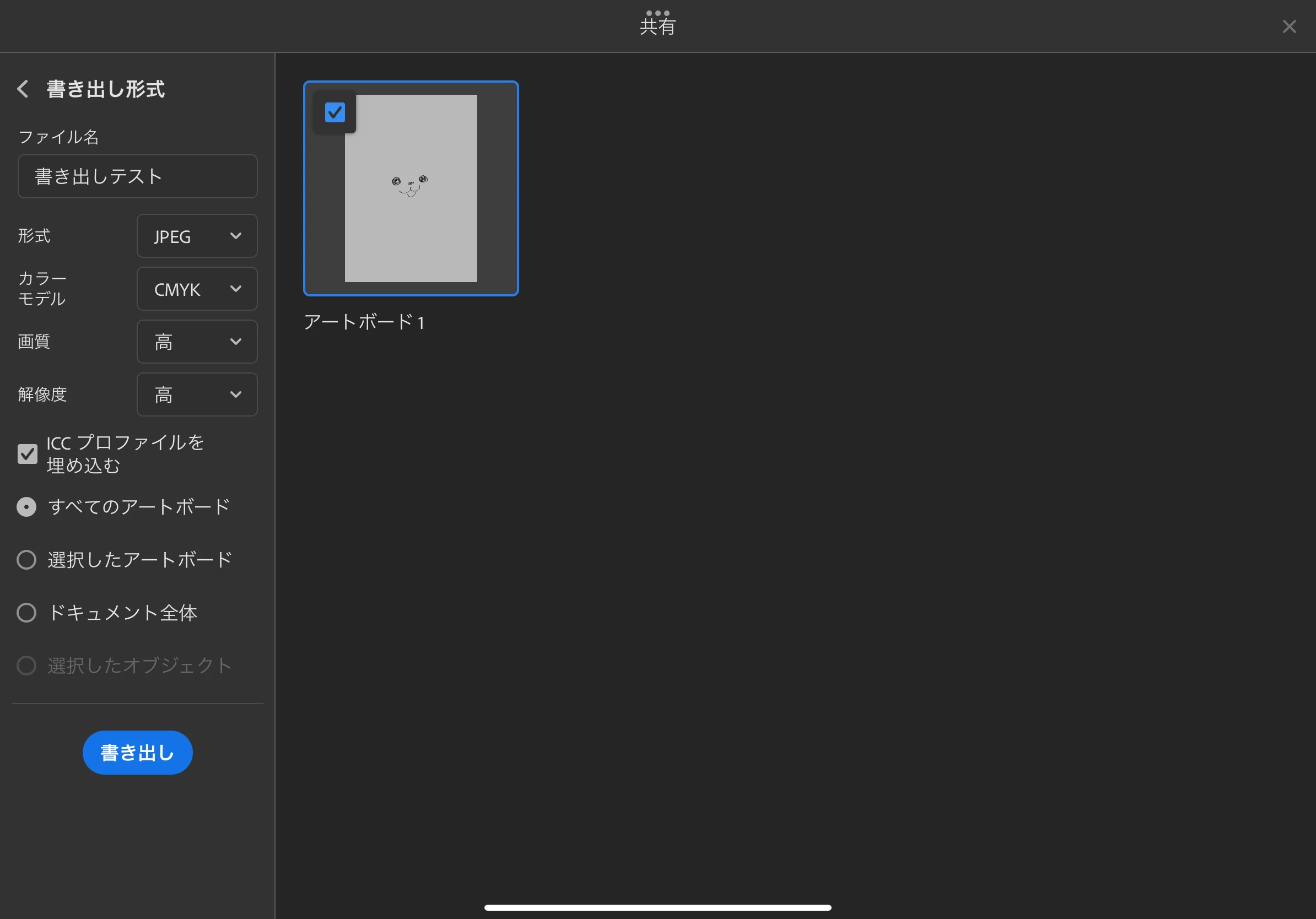The height and width of the screenshot is (919, 1316).
Task: Edit the ファイル名 field 書き出しテスト
Action: coord(138,176)
